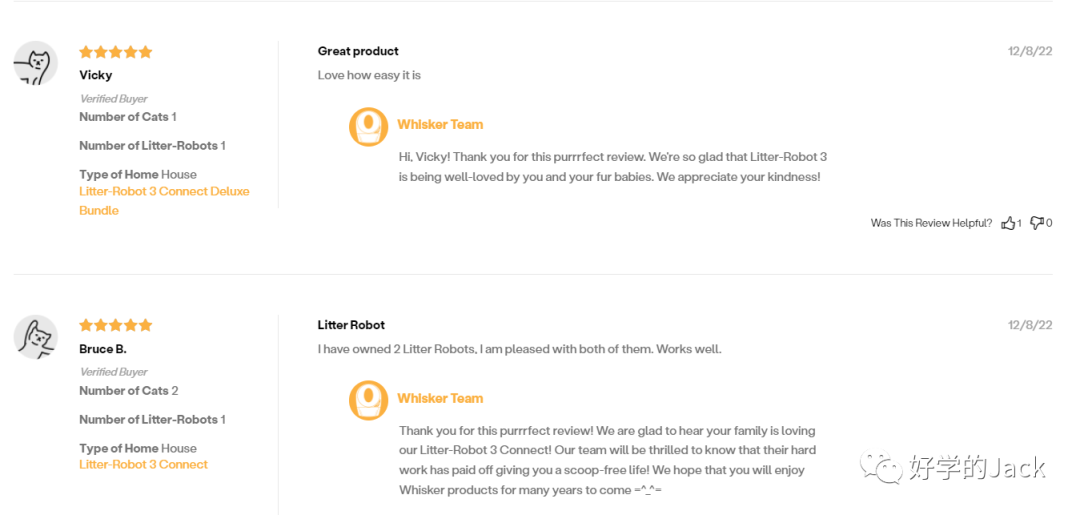The image size is (1080, 515).
Task: Click Vicky's cat avatar icon
Action: point(35,64)
